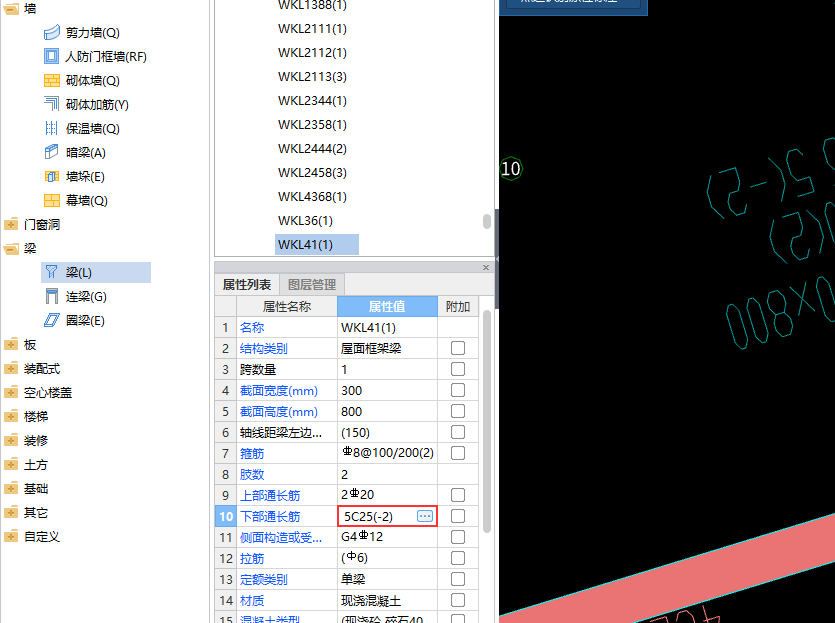Screen dimensions: 835x623
Task: Open the 箍筋 property link
Action: [252, 454]
